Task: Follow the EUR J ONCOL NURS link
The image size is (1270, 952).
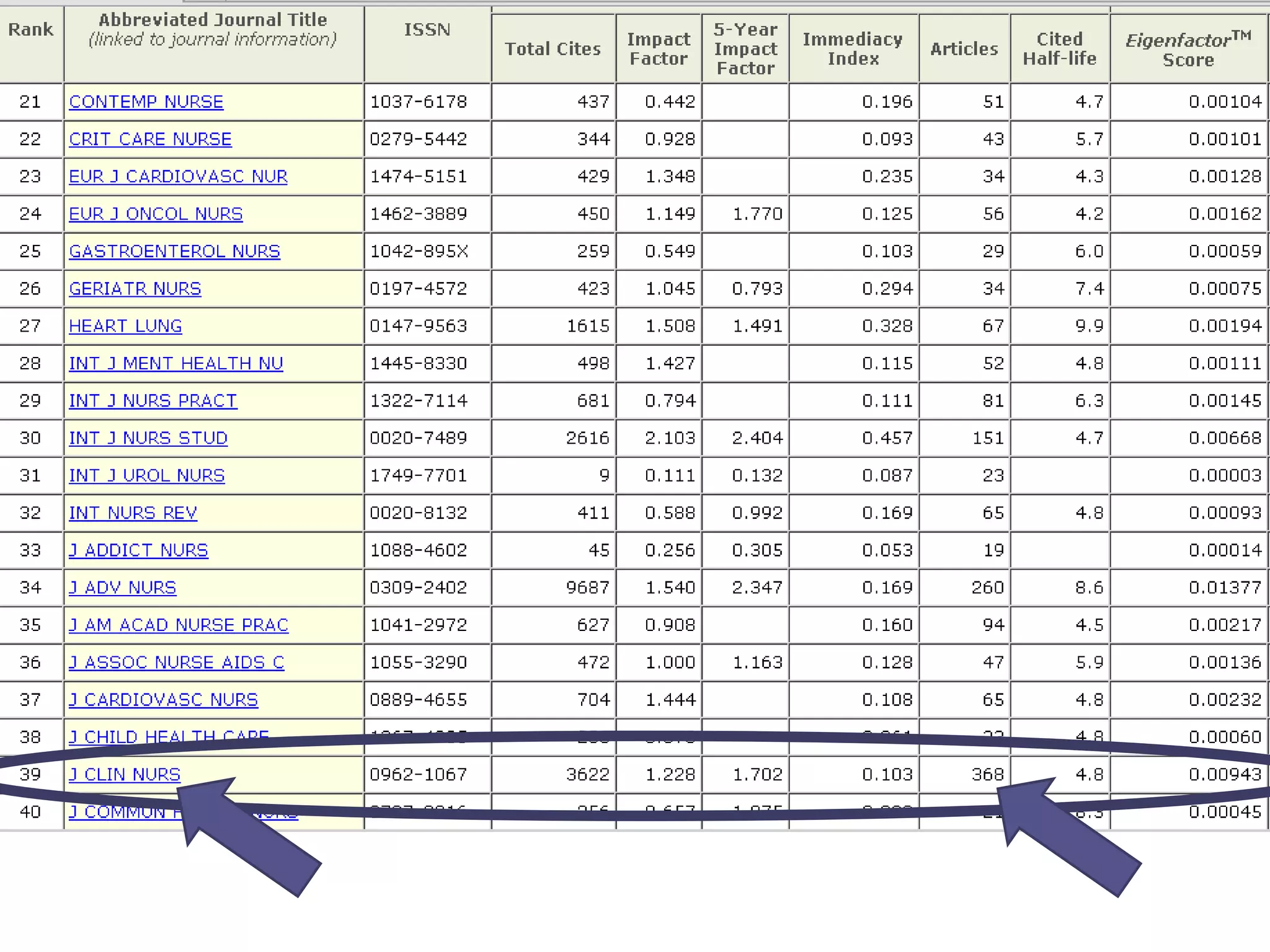Action: 156,214
